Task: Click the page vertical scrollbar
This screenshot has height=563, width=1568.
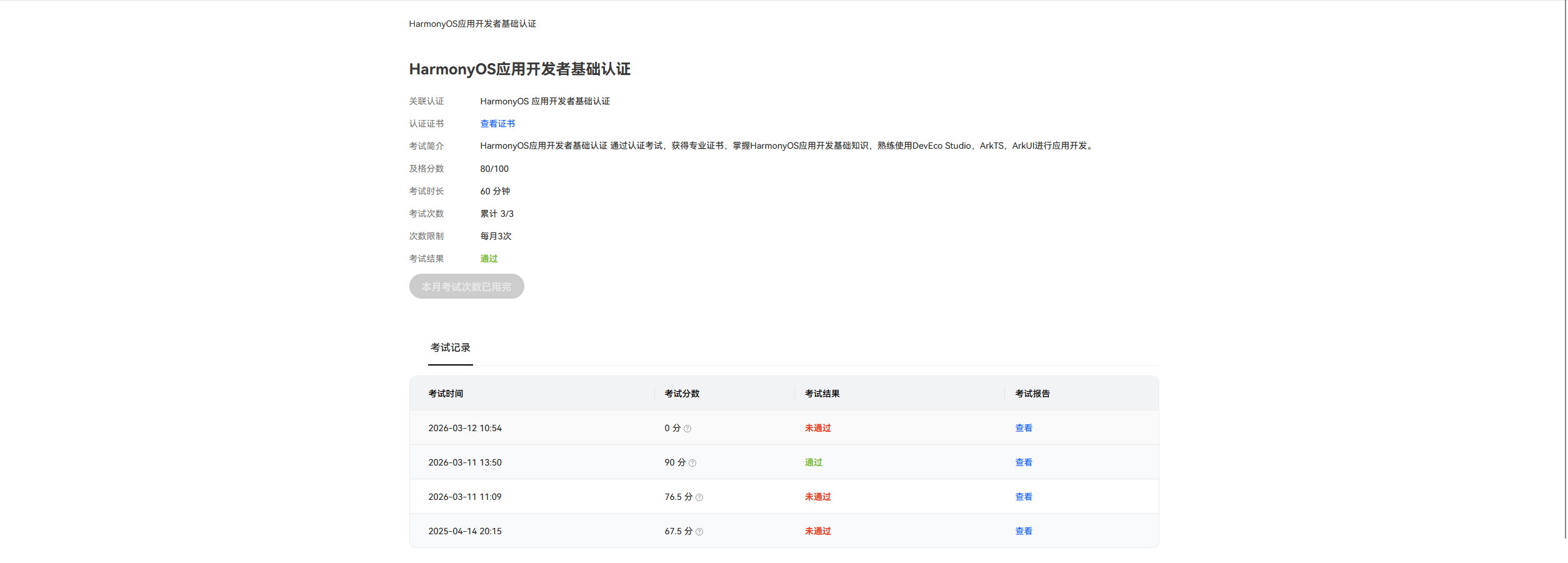Action: [1566, 269]
